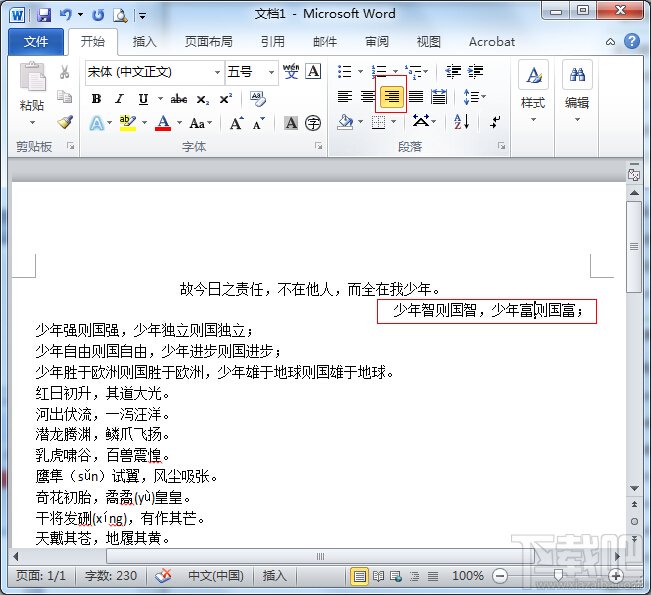Toggle subscript formatting
The height and width of the screenshot is (595, 651).
click(203, 99)
